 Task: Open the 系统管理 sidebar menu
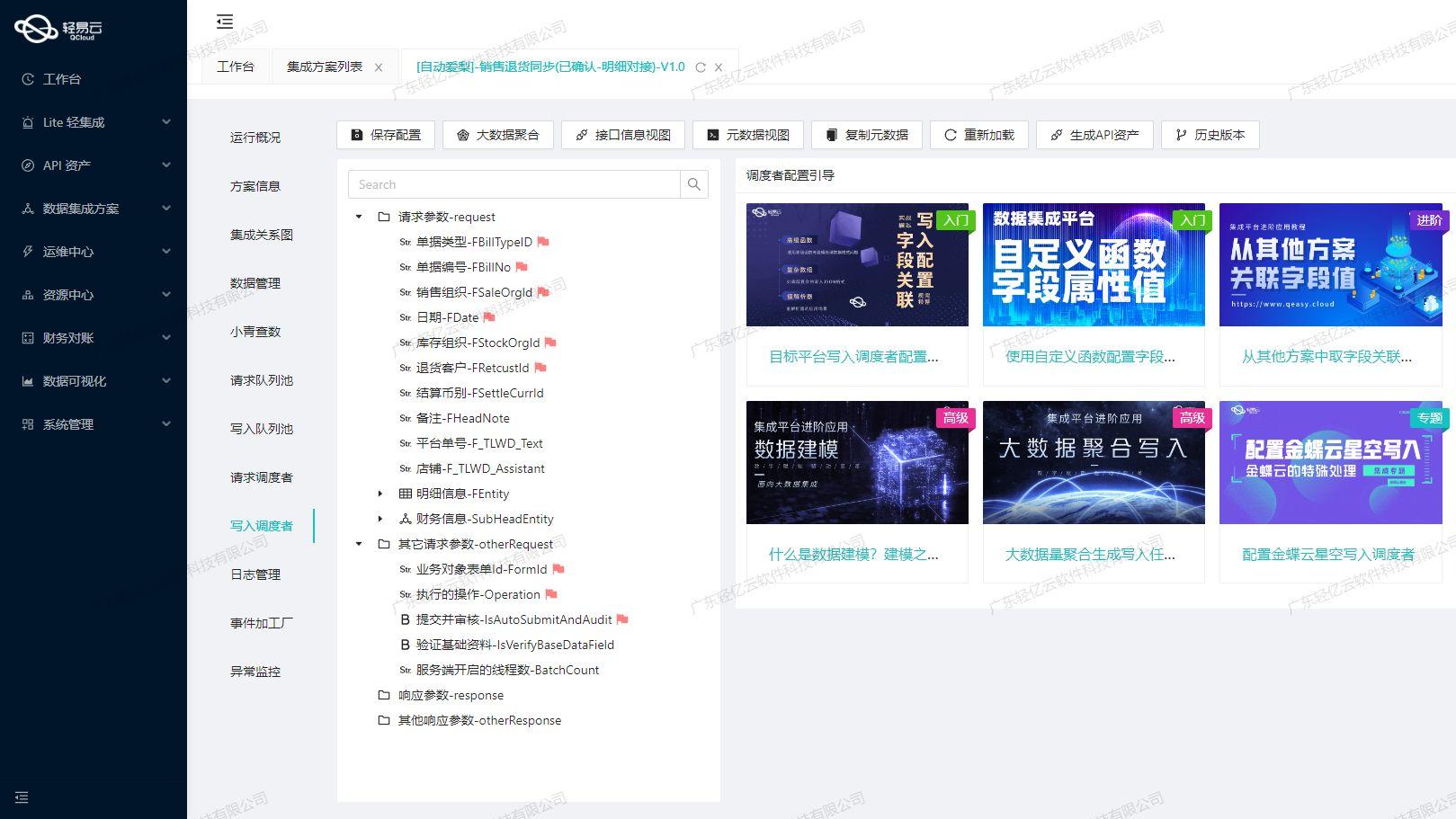point(69,423)
